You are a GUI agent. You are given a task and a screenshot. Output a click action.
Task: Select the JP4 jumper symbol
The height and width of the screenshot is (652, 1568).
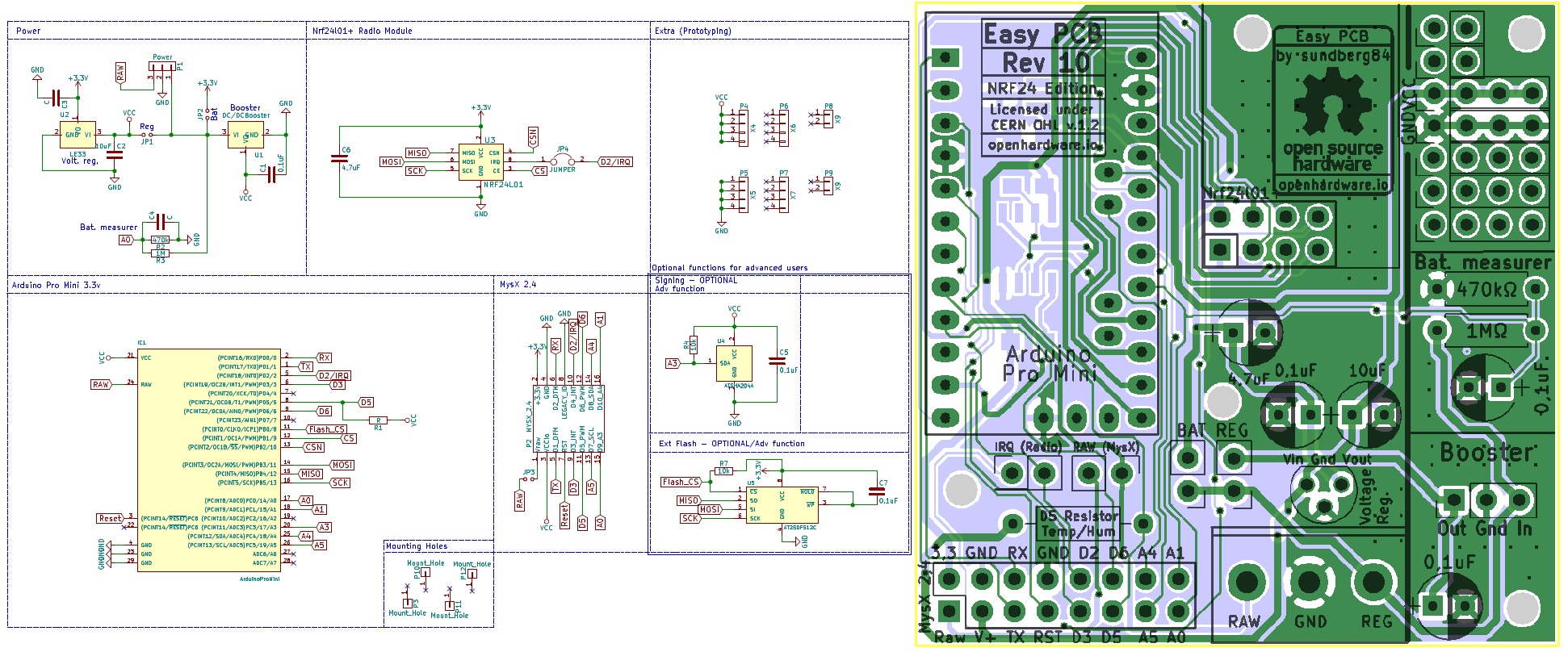(563, 161)
